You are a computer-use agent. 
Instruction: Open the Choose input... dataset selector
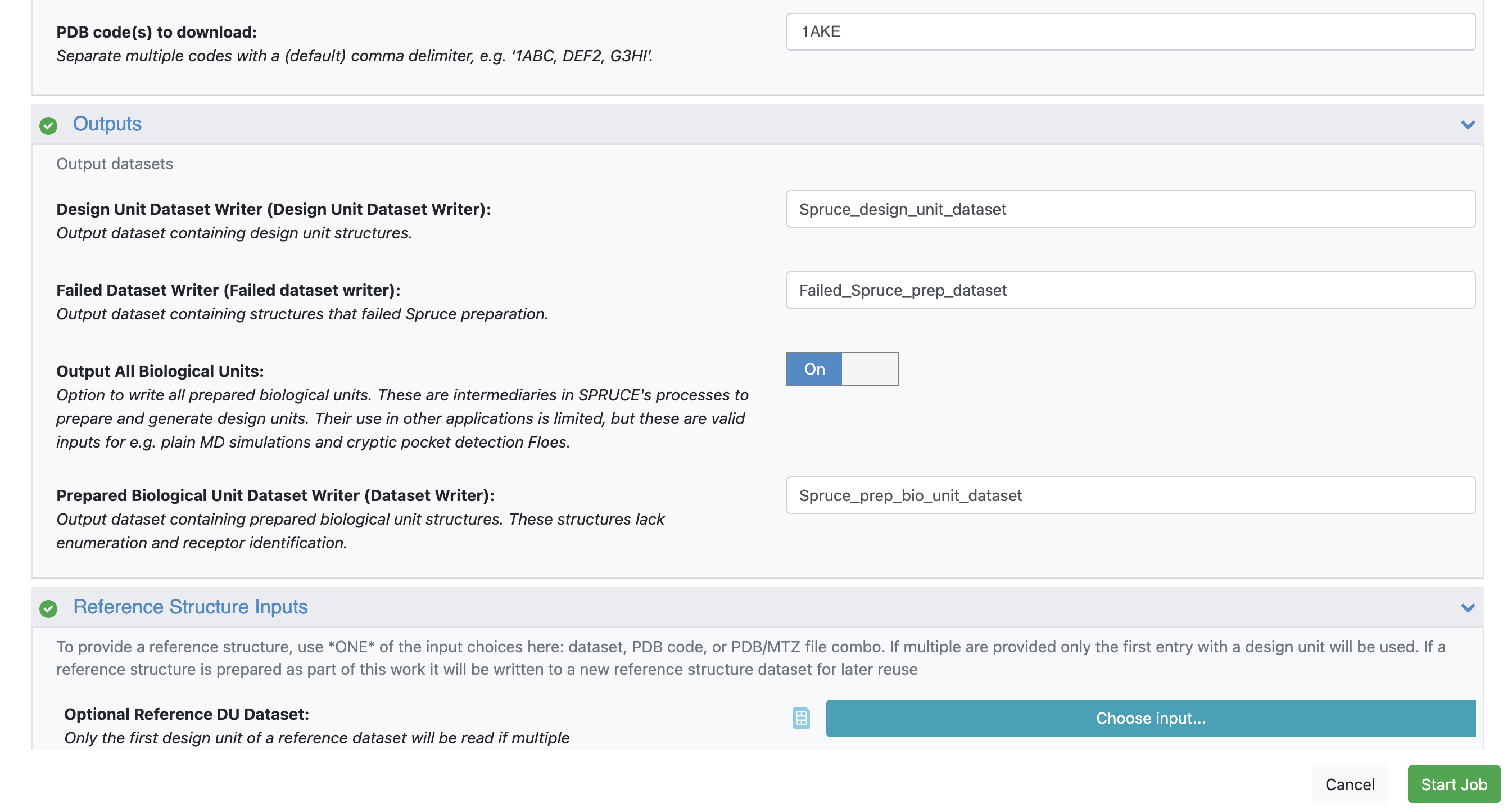coord(1150,718)
